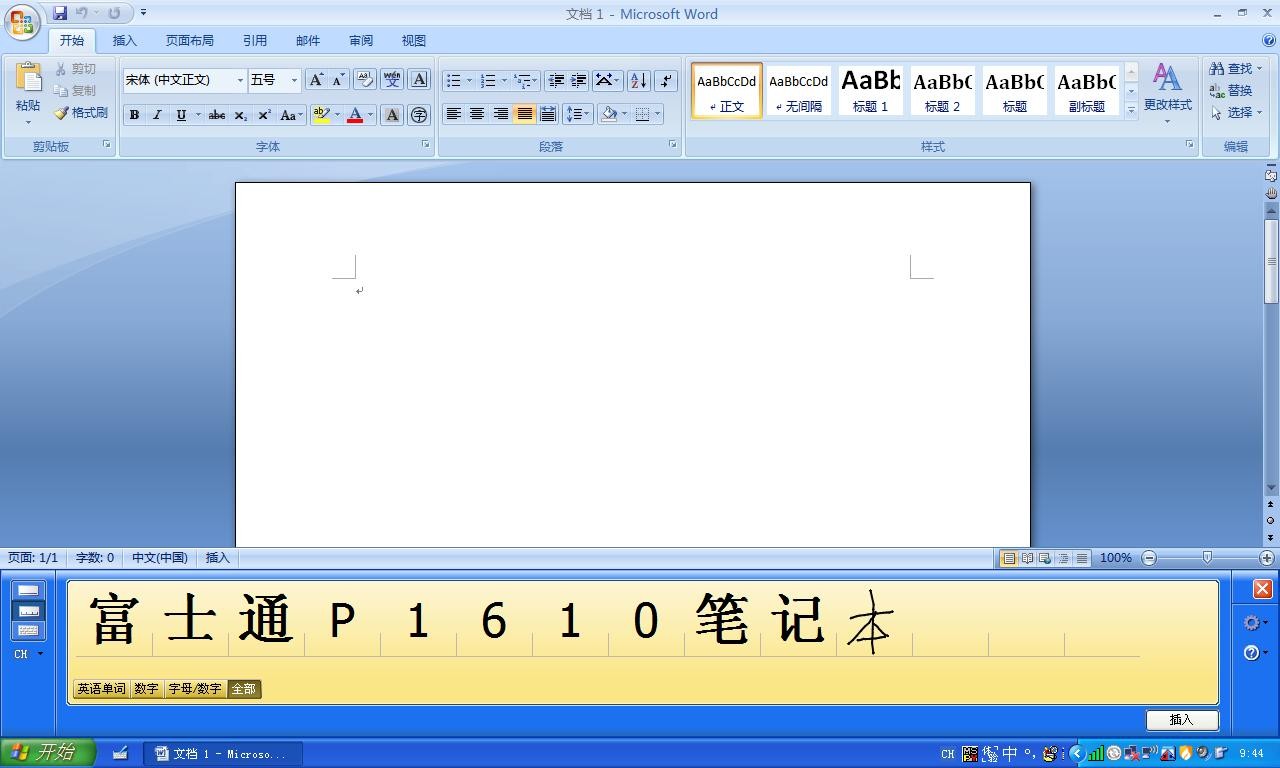1280x768 pixels.
Task: Apply distributed alignment to the paragraph
Action: 547,114
